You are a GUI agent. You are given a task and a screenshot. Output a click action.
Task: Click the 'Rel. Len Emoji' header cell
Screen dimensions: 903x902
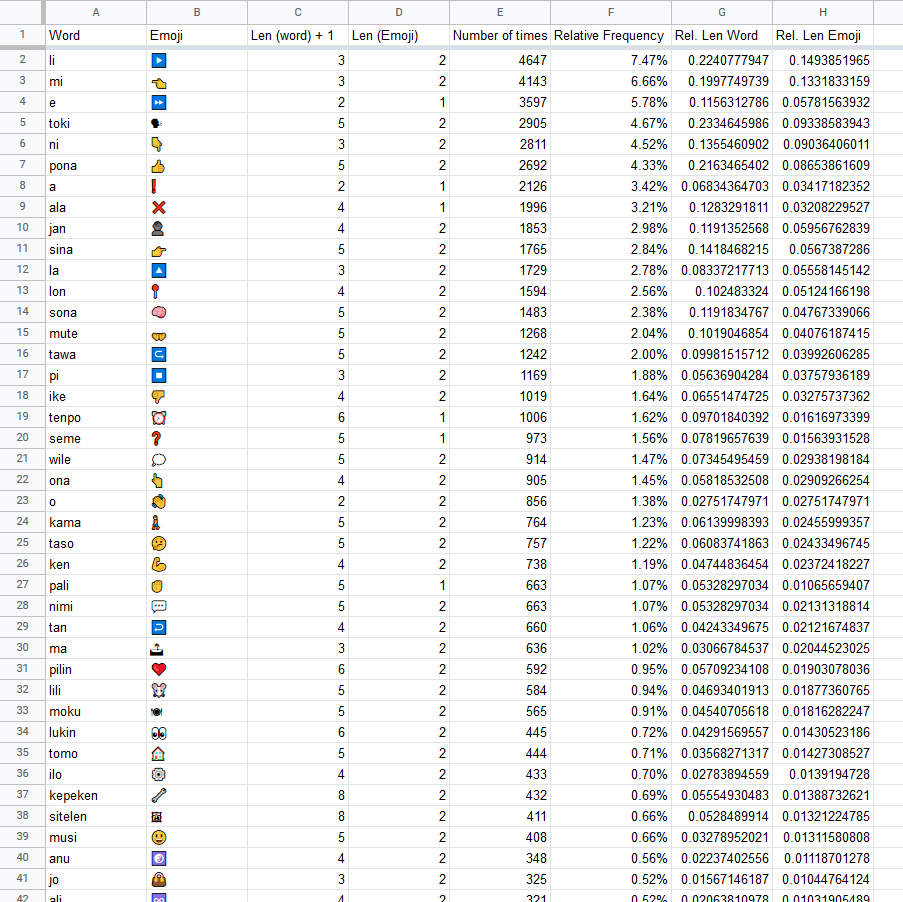823,35
